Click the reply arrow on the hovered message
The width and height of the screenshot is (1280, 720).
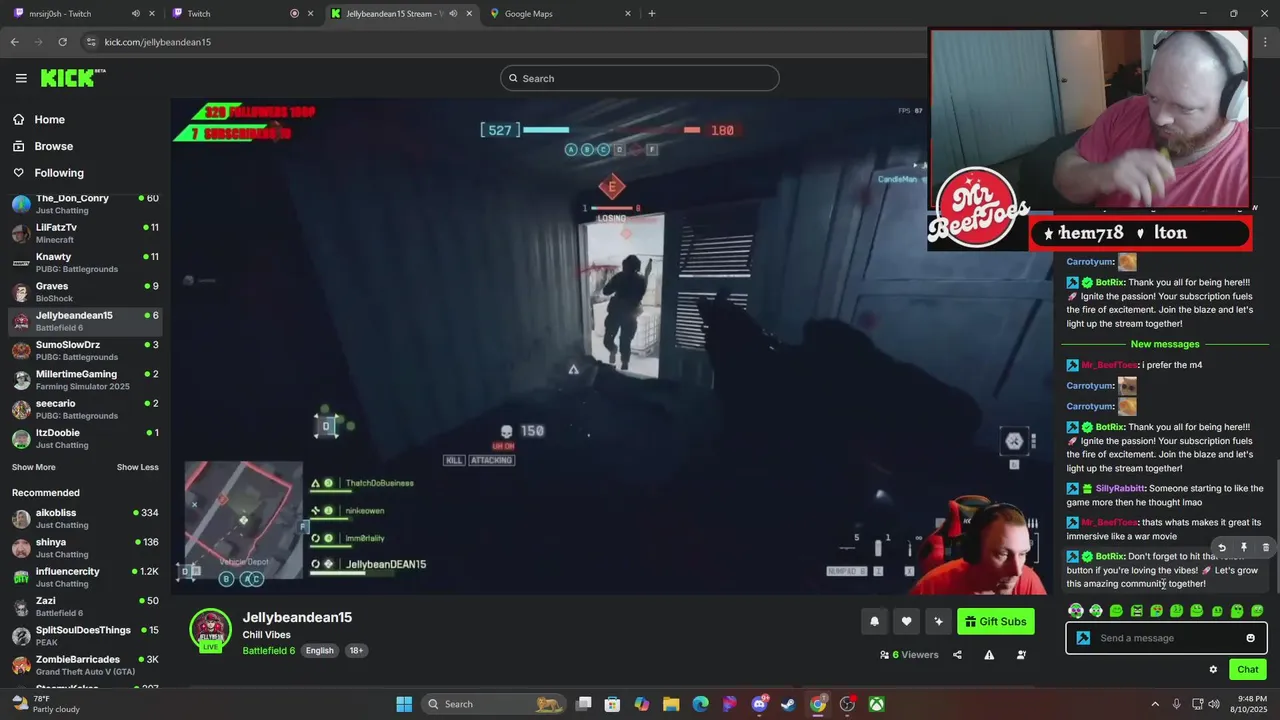tap(1222, 548)
